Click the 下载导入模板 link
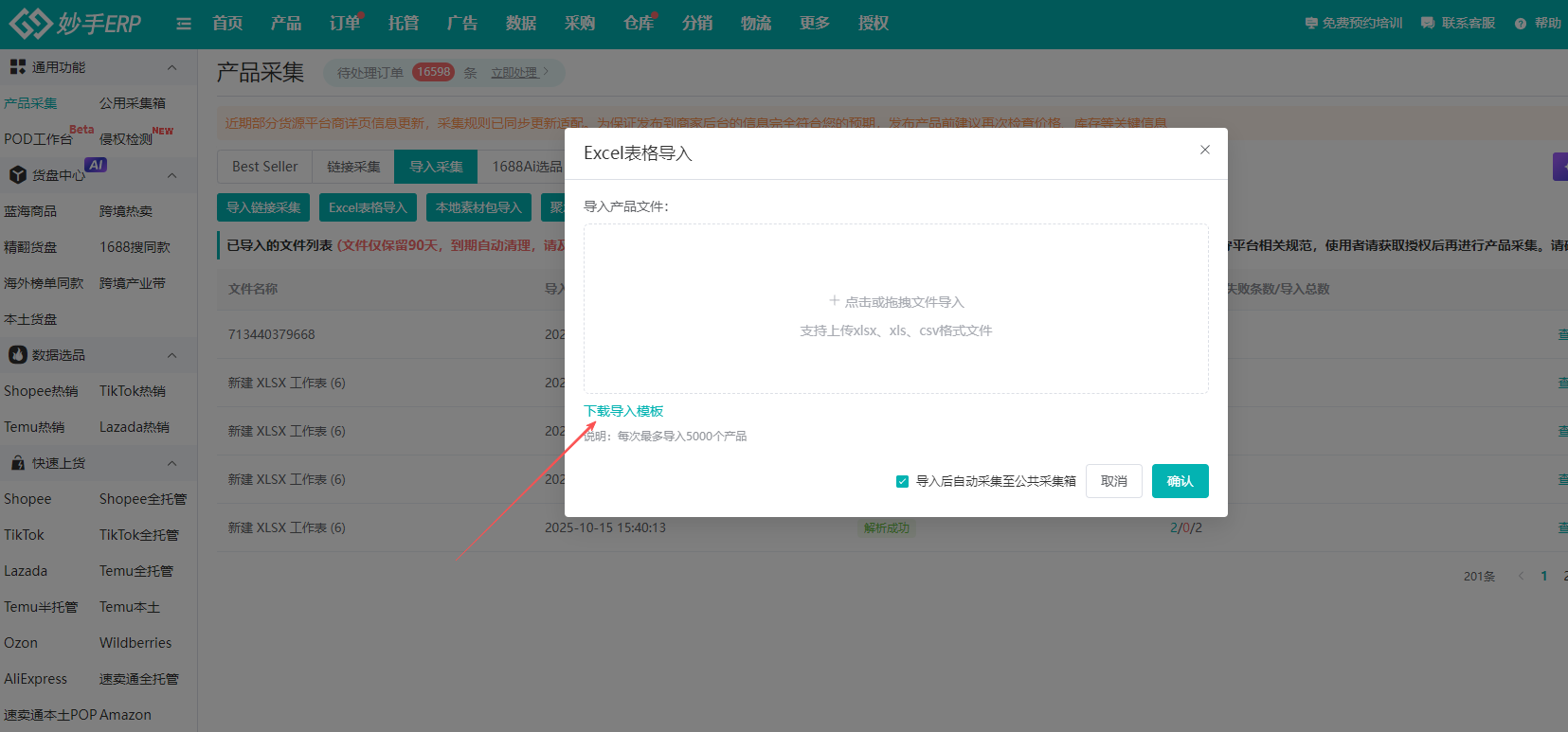The image size is (1568, 732). tap(623, 411)
